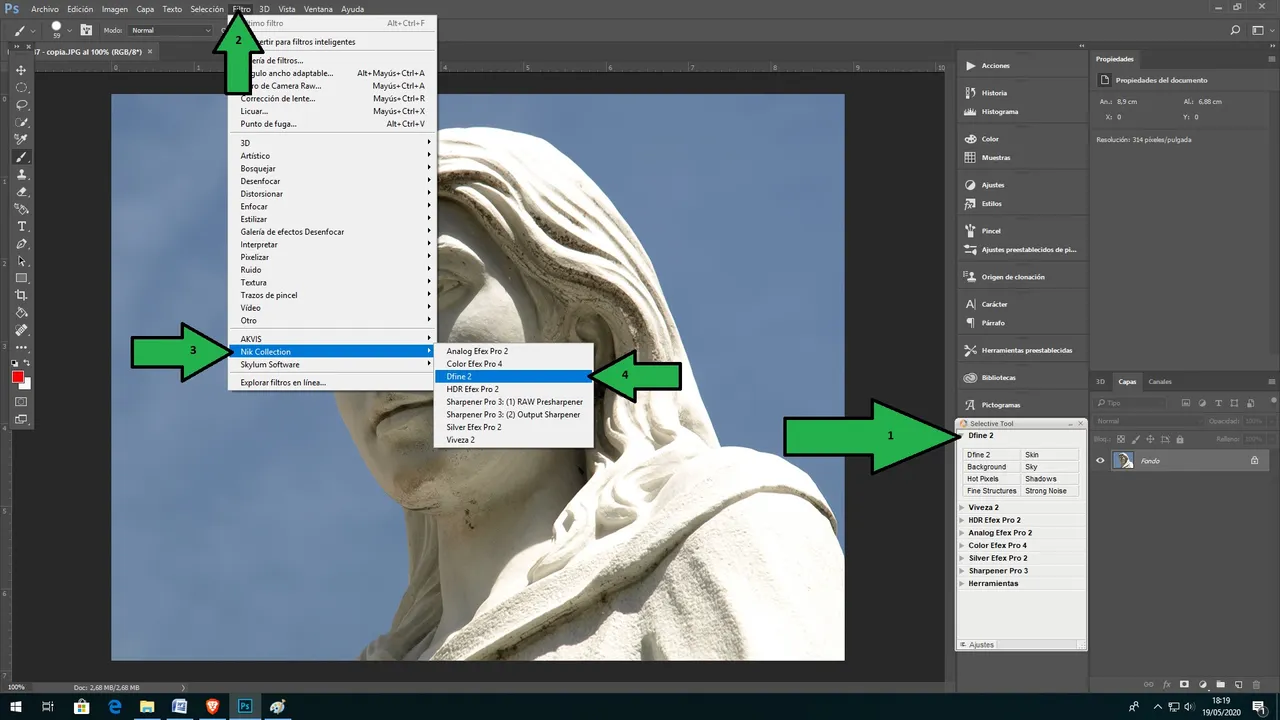Add a layer style with fx icon
The image size is (1280, 720).
[x=1166, y=685]
